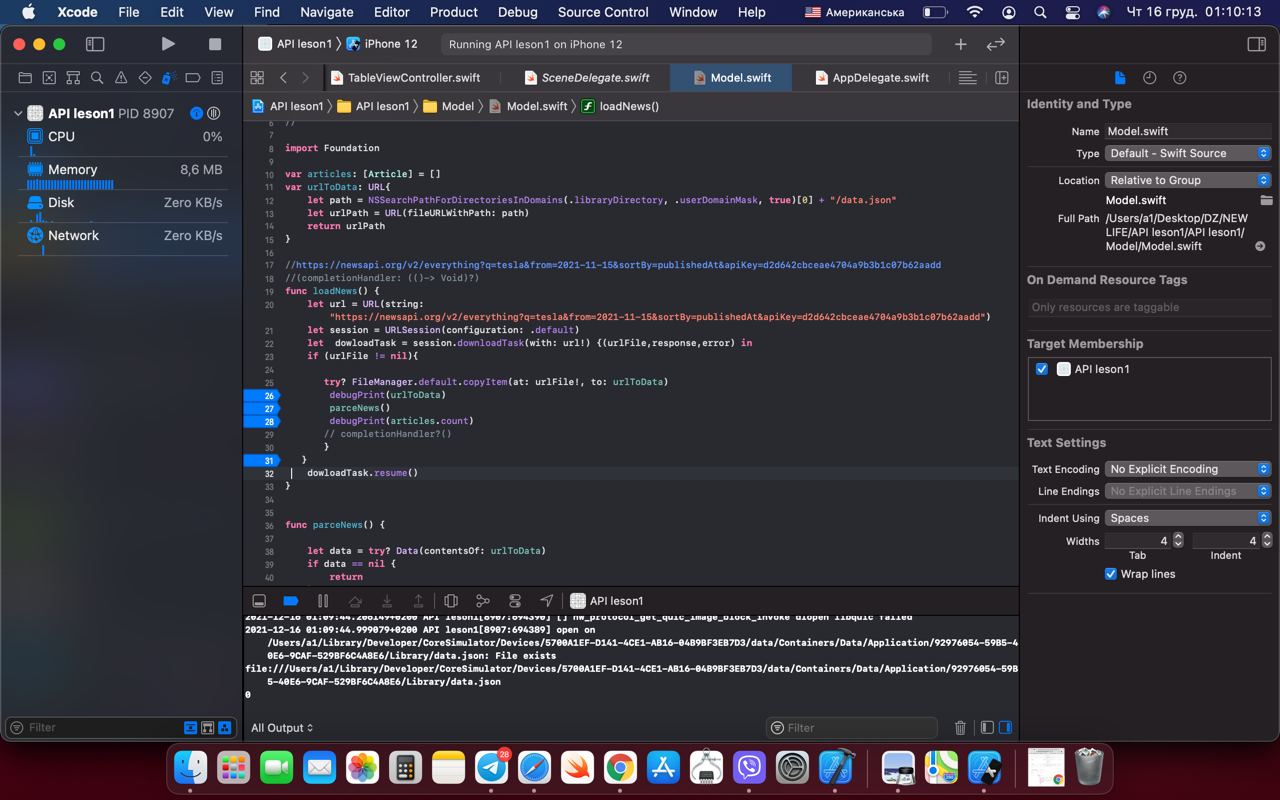This screenshot has height=800, width=1280.
Task: Toggle the navigator sidebar
Action: (95, 44)
